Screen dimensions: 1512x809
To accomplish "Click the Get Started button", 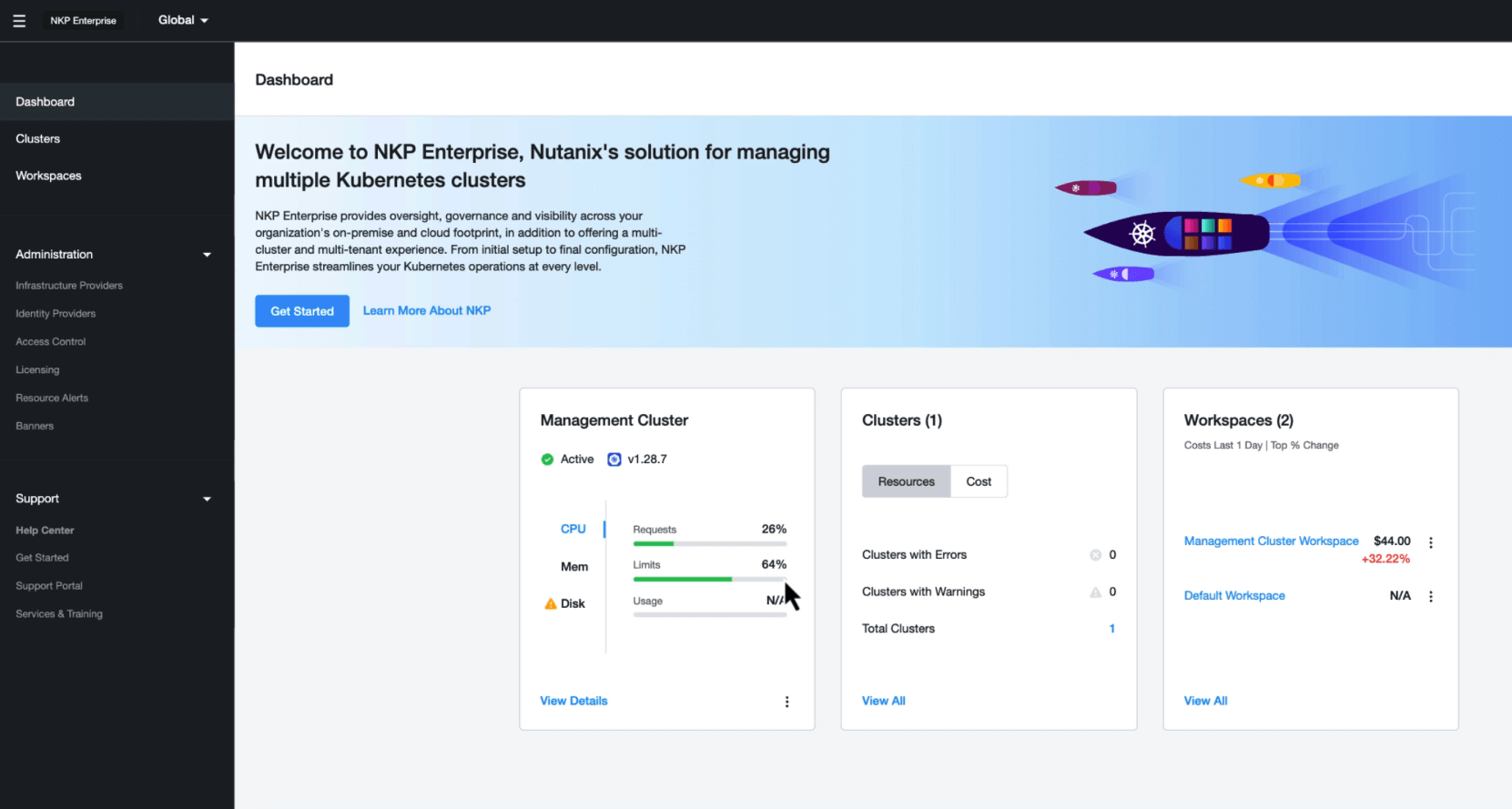I will [302, 311].
